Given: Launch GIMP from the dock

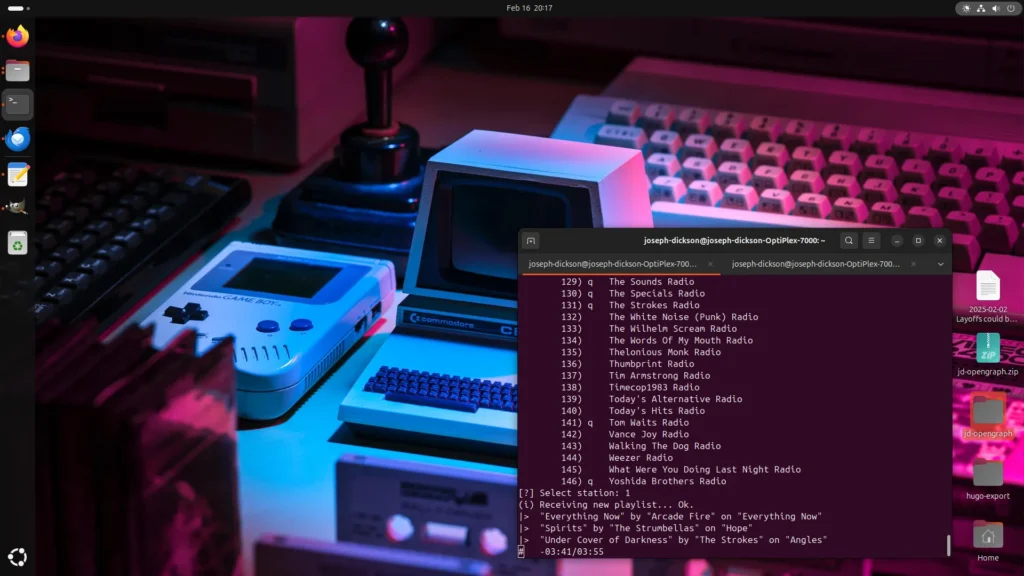Looking at the screenshot, I should click(18, 208).
